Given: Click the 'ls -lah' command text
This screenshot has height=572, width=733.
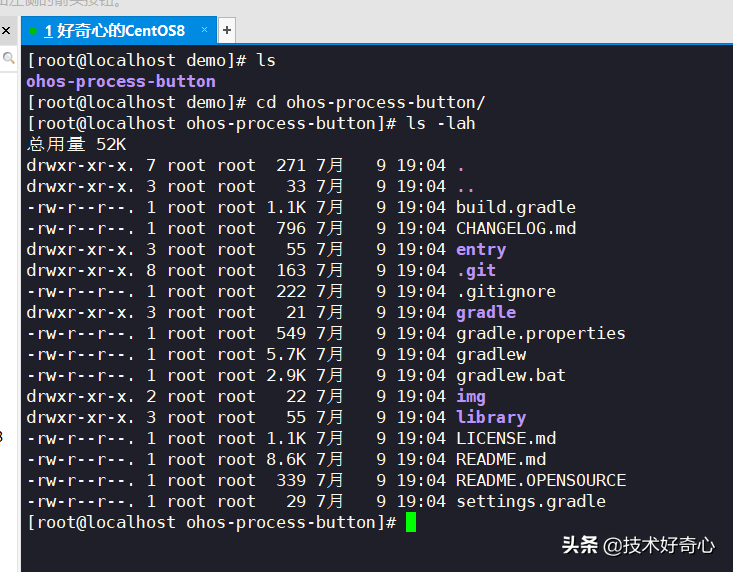Looking at the screenshot, I should pyautogui.click(x=440, y=123).
